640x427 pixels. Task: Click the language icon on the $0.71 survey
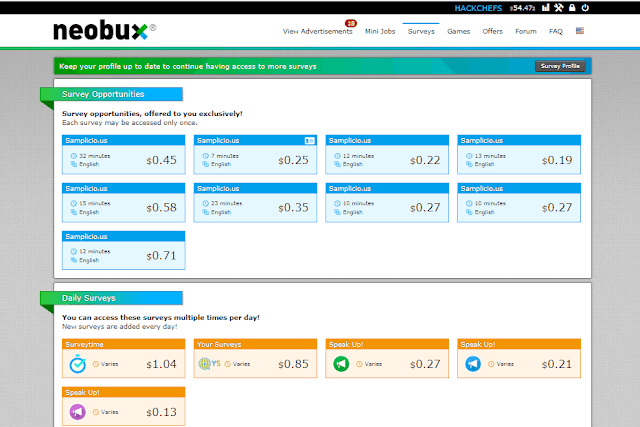[74, 260]
